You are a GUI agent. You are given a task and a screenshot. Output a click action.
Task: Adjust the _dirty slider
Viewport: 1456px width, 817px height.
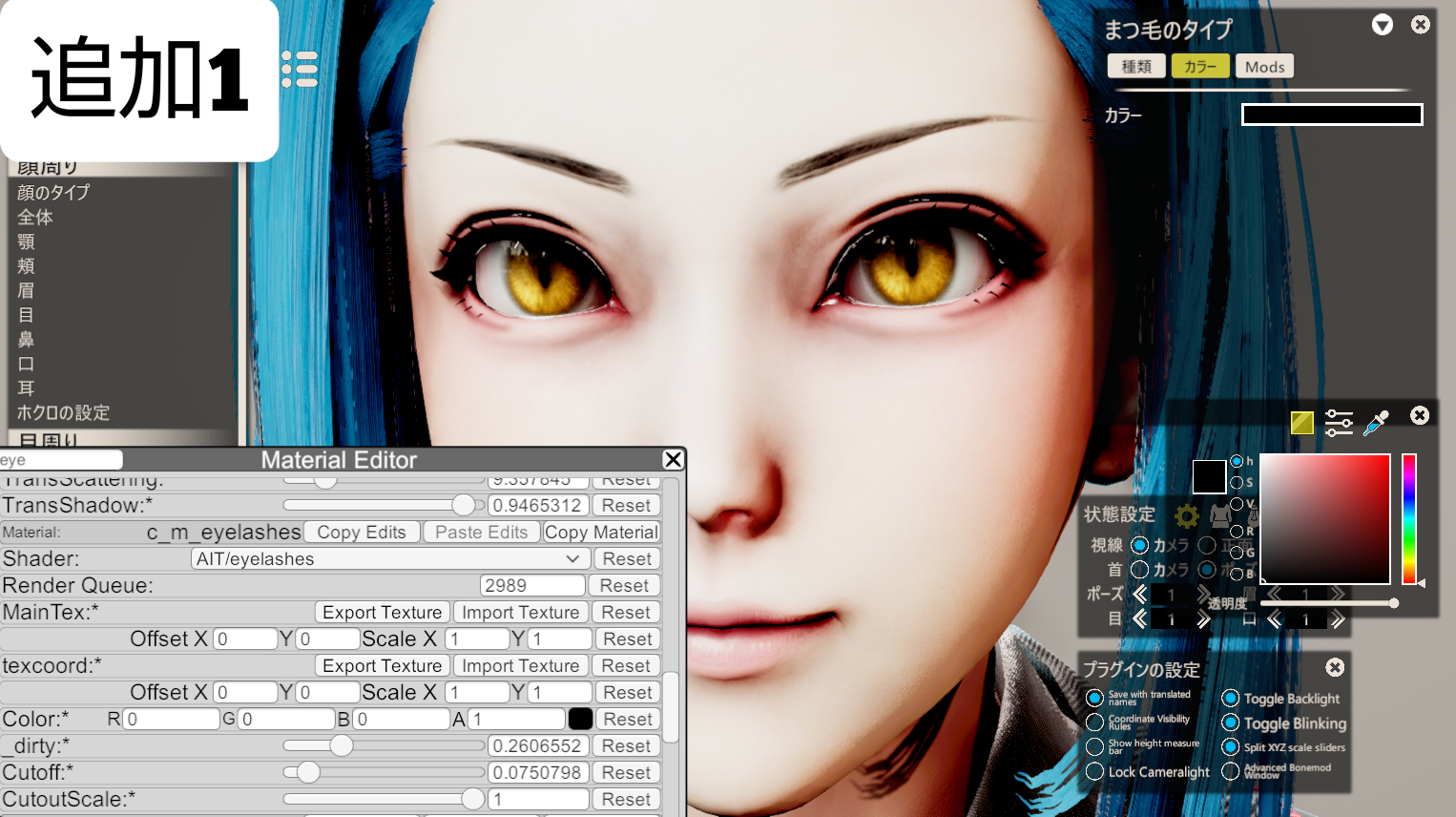click(x=384, y=745)
